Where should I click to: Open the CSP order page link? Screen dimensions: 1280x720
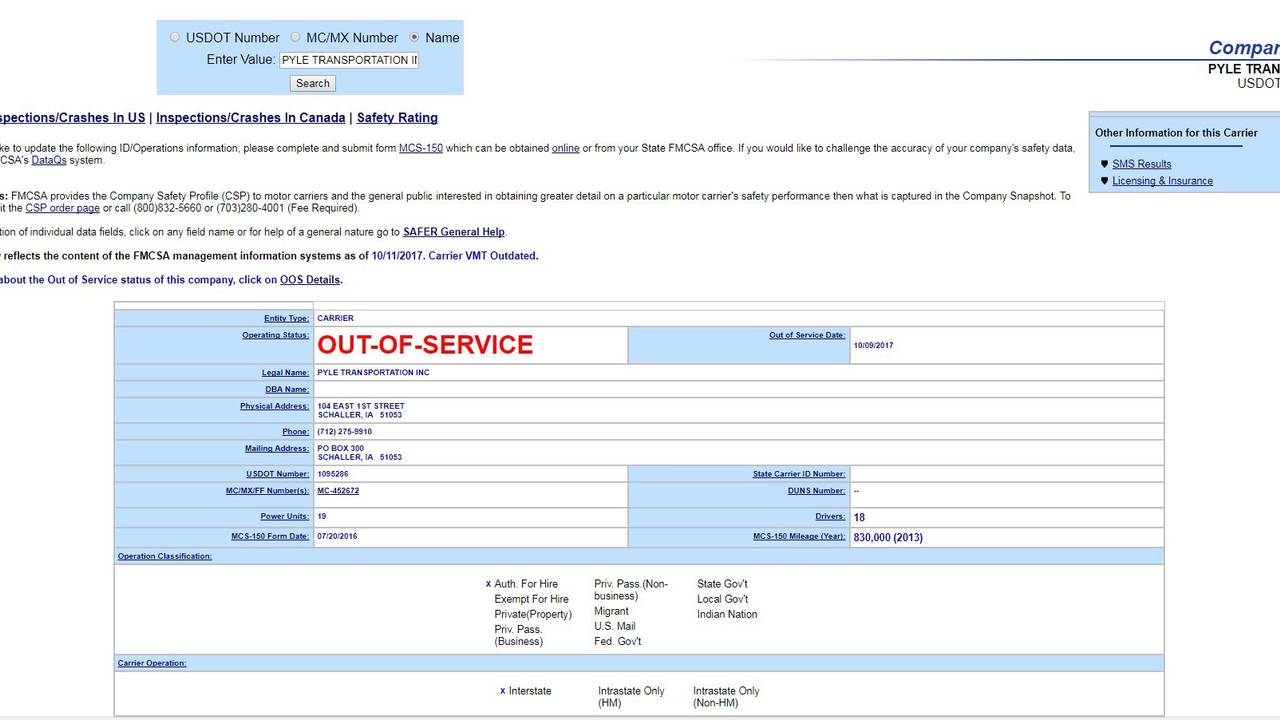click(62, 208)
